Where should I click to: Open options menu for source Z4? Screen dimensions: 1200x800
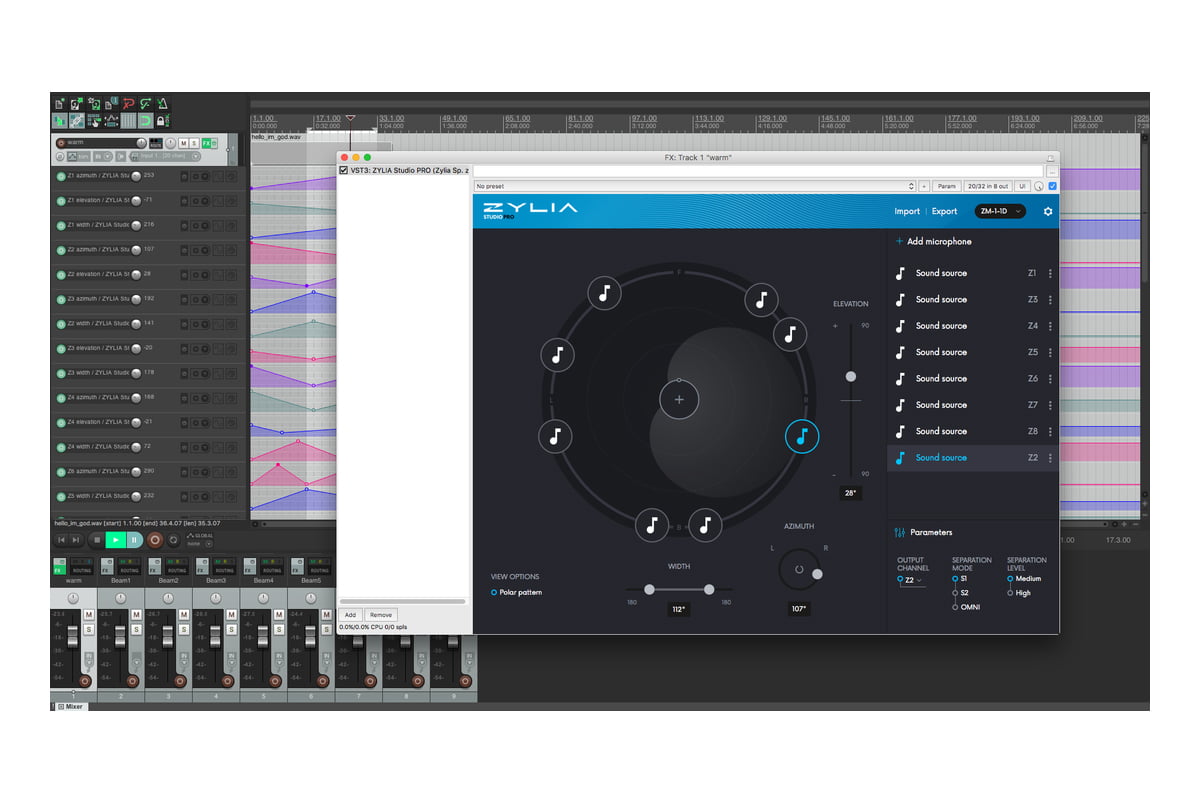(x=1050, y=326)
